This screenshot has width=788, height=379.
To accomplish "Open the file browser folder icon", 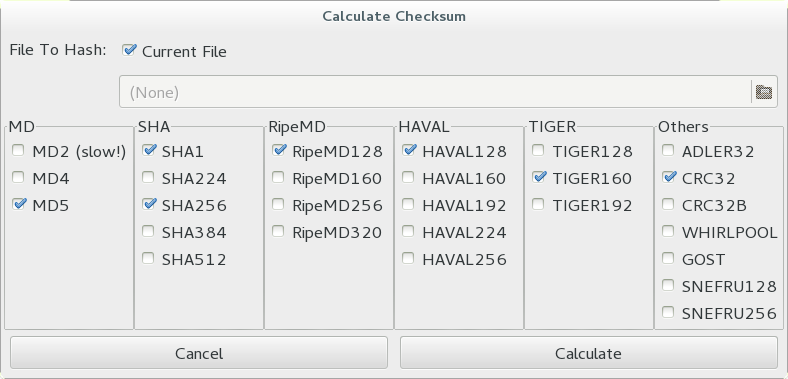I will pyautogui.click(x=764, y=92).
